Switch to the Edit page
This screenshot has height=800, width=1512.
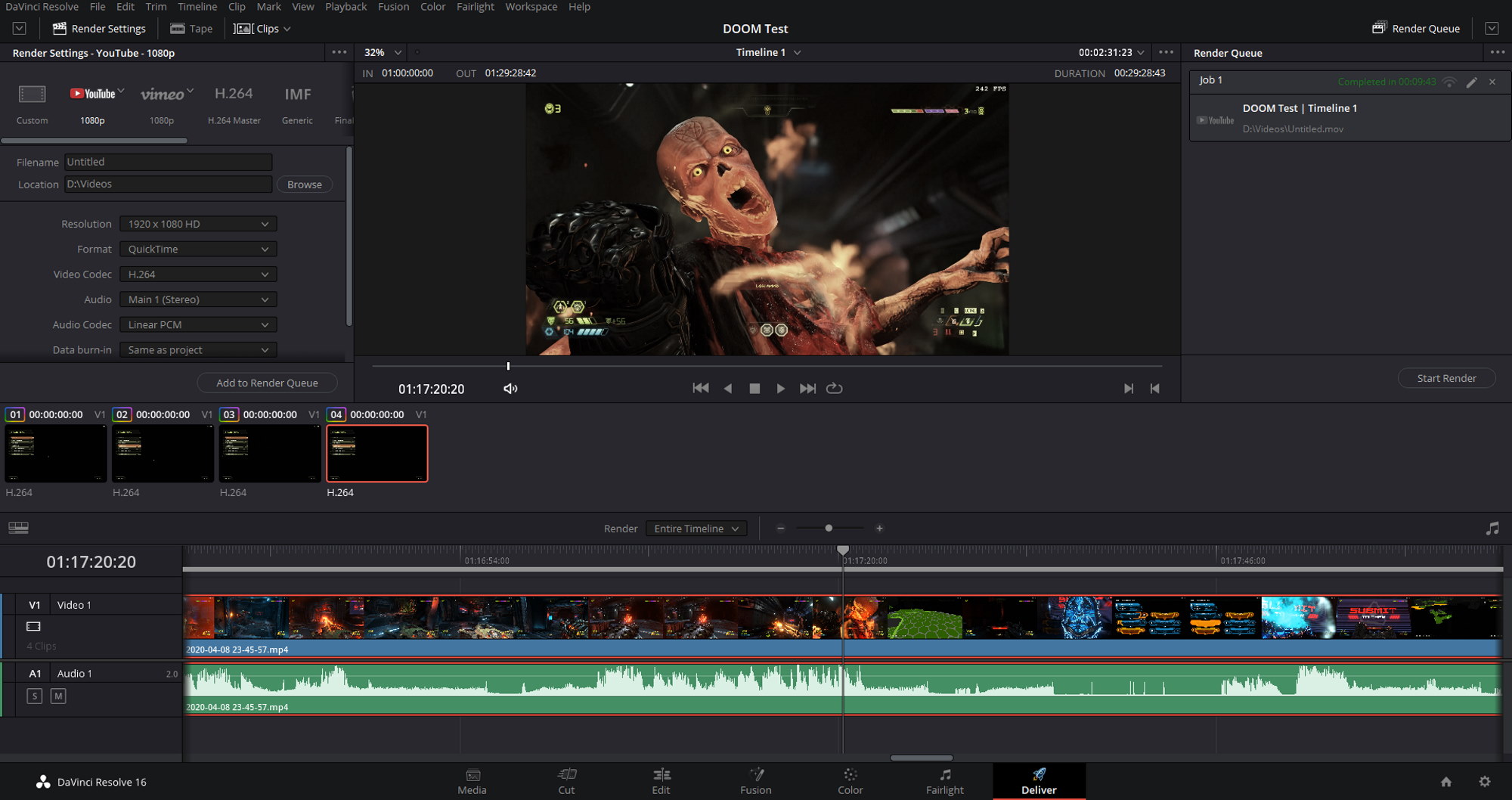pyautogui.click(x=661, y=782)
